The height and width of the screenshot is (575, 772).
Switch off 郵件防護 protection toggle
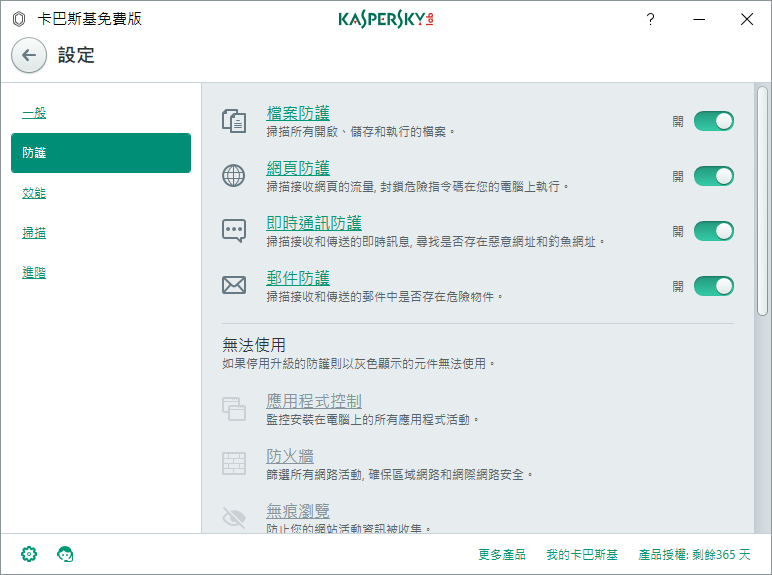(713, 286)
